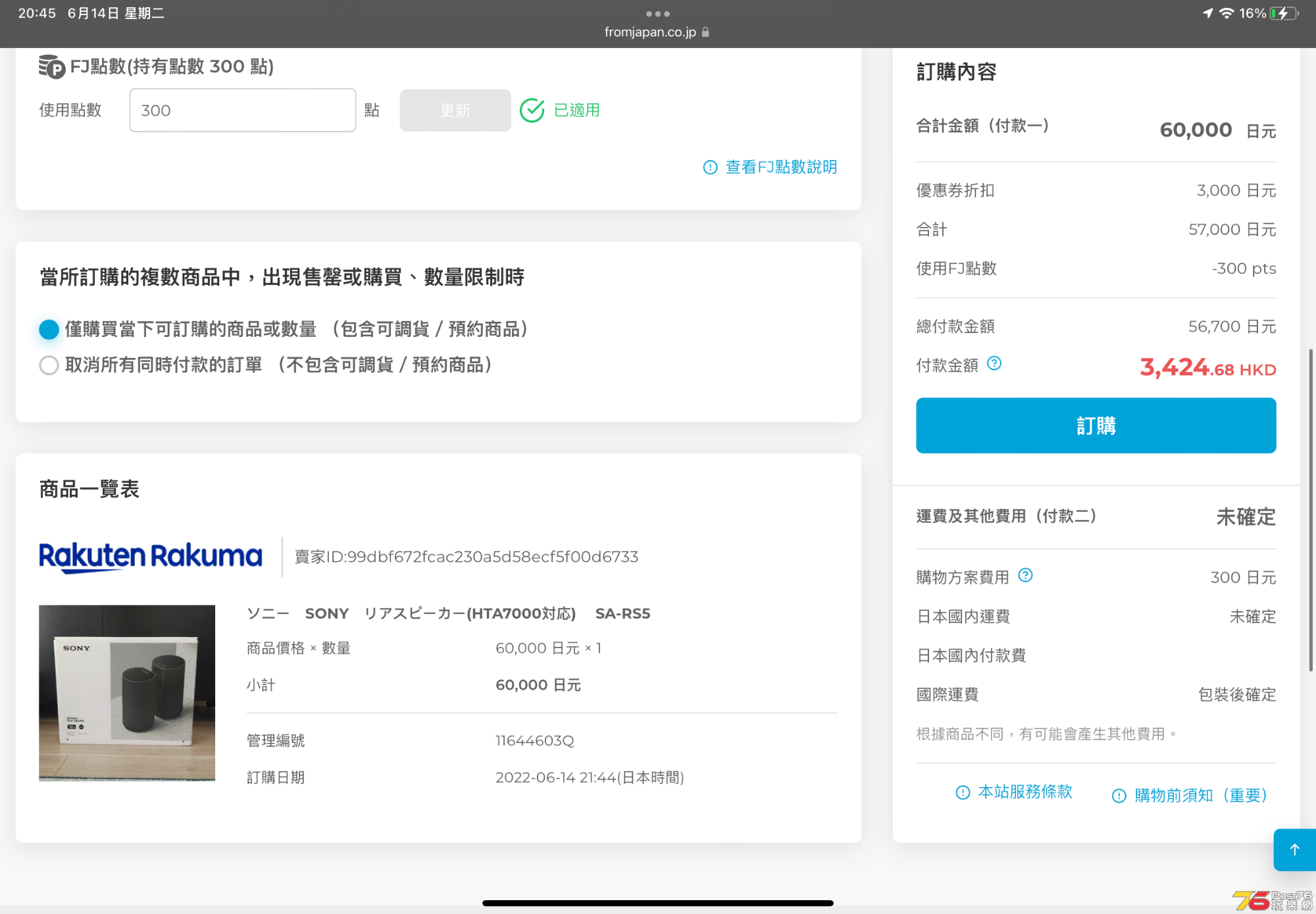Image resolution: width=1316 pixels, height=914 pixels.
Task: Click the Rakuten Rakuma logo
Action: [151, 557]
